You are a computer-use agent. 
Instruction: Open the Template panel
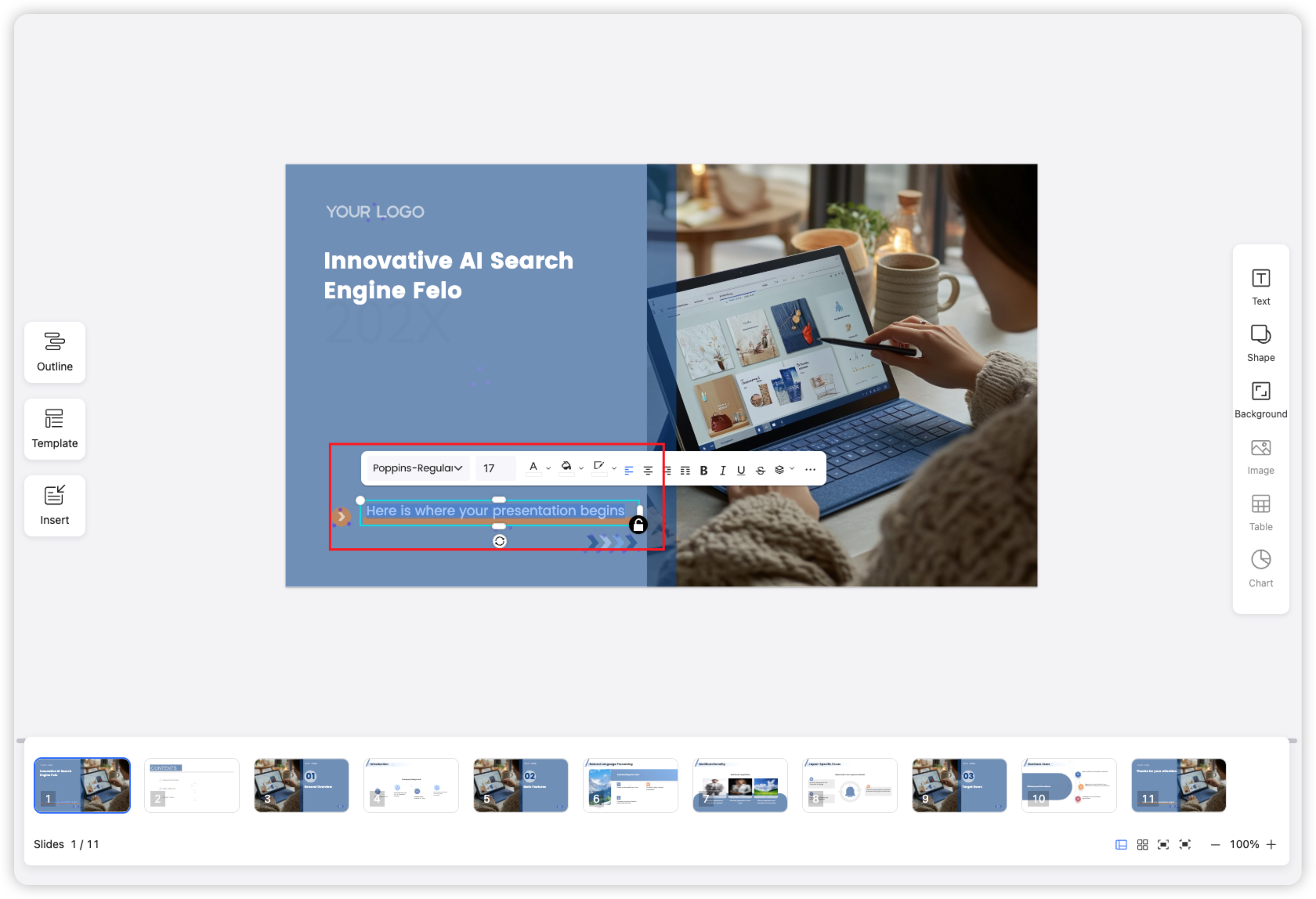pos(55,429)
